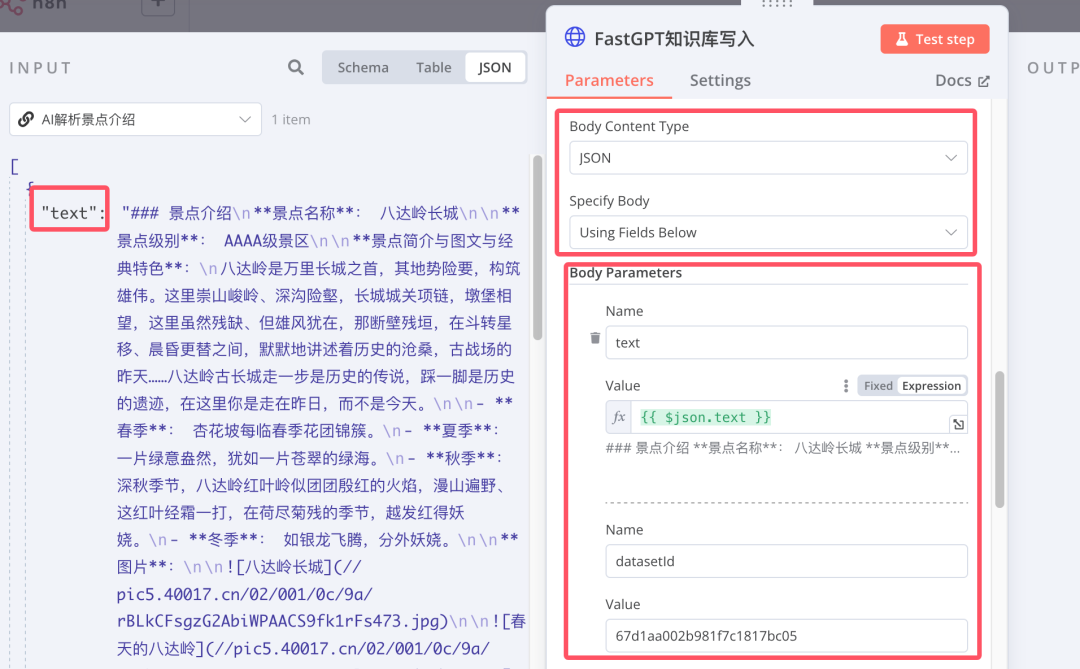Click the three-dot options icon next to Value
Screen dimensions: 1080x669
(x=846, y=386)
